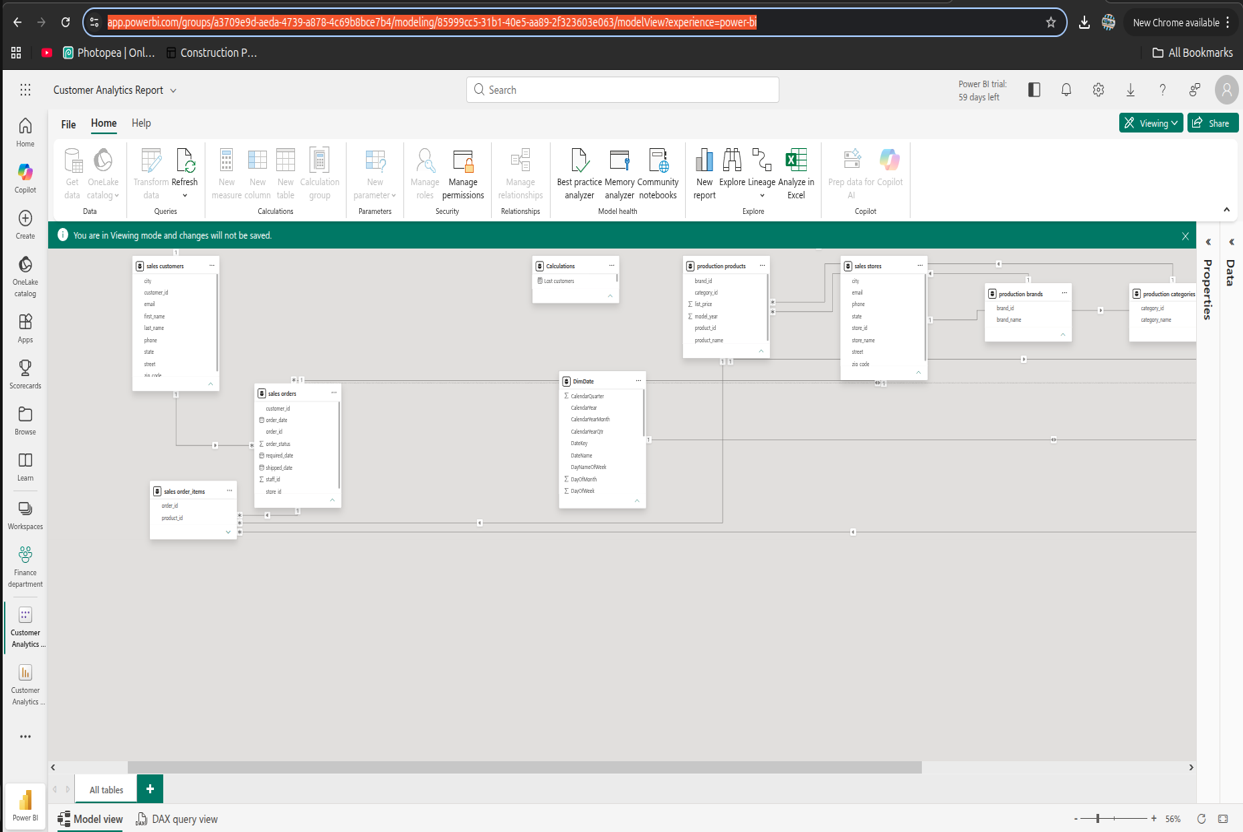1243x832 pixels.
Task: Open the app launcher waffle icon
Action: click(x=25, y=90)
